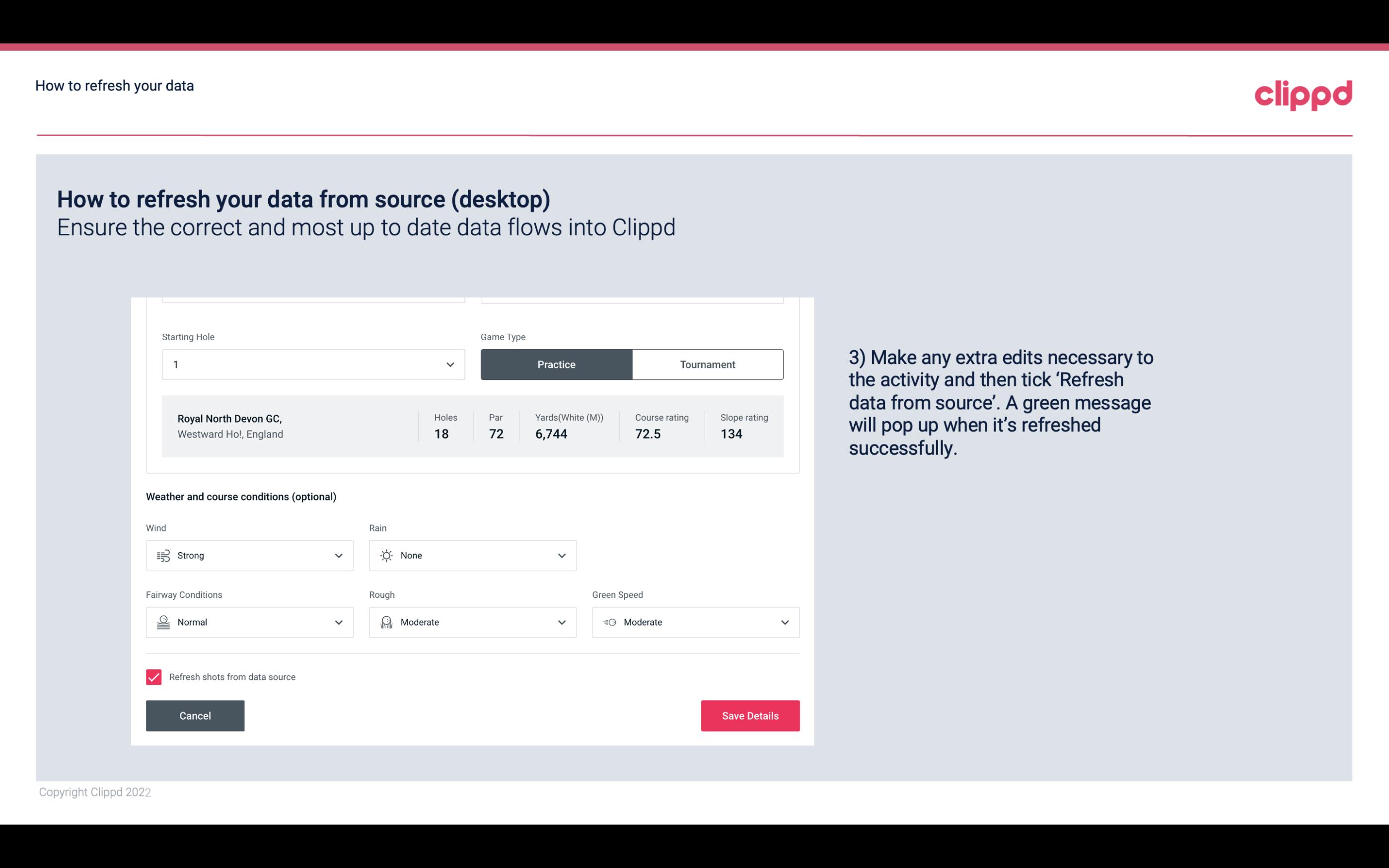This screenshot has width=1389, height=868.
Task: Click the wind condition icon
Action: [x=163, y=555]
